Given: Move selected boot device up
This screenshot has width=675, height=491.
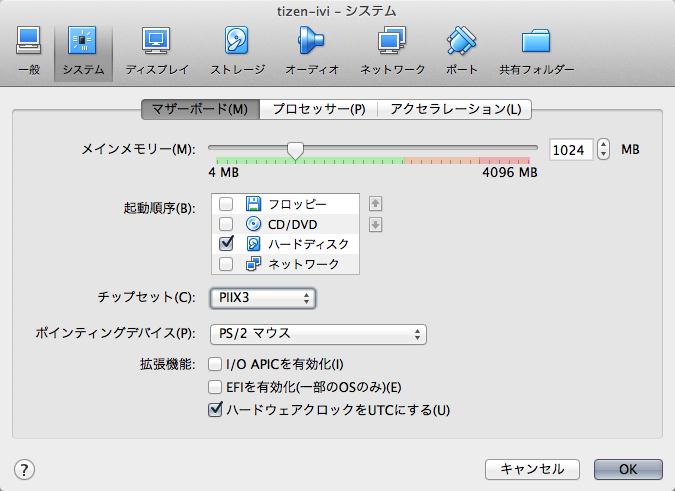Looking at the screenshot, I should tap(375, 204).
